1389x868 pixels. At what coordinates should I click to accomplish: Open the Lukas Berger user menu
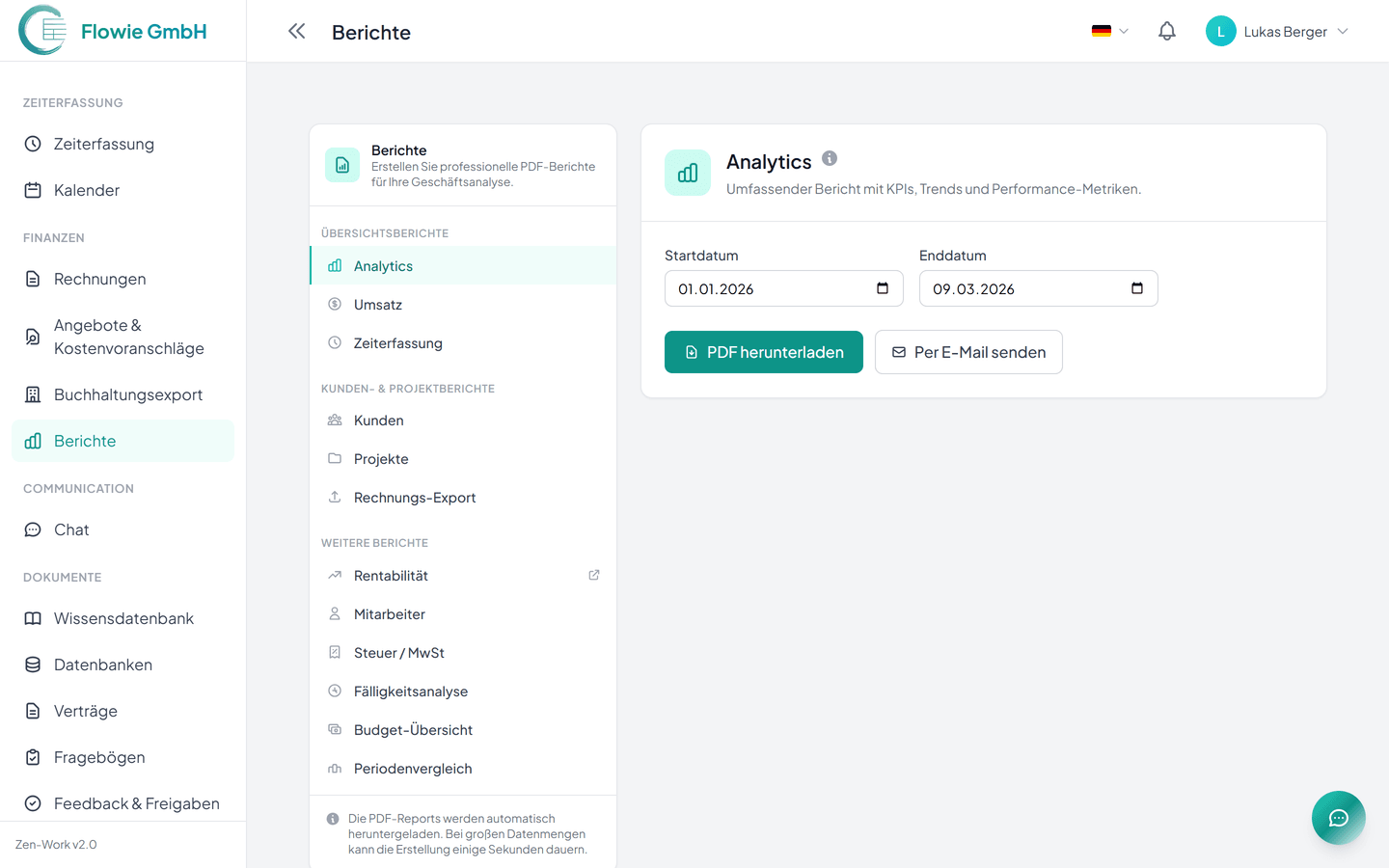pos(1277,32)
